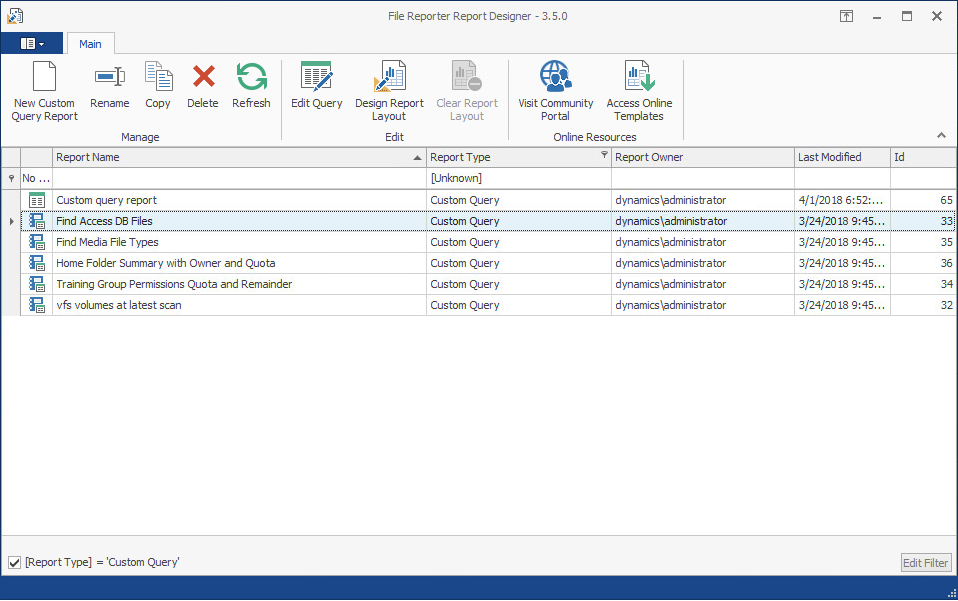
Task: Click the green Refresh icon
Action: point(251,78)
